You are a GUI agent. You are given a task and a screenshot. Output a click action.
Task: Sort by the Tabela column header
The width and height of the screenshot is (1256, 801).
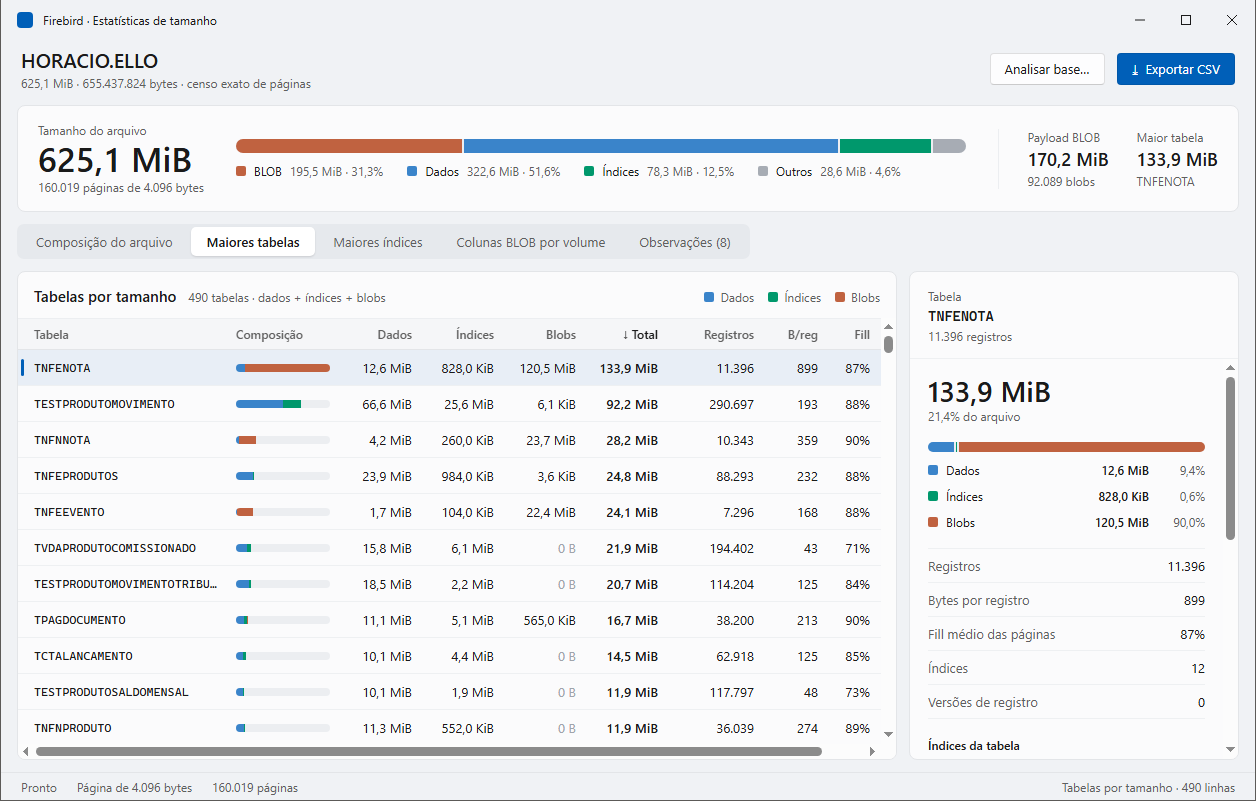(x=51, y=335)
